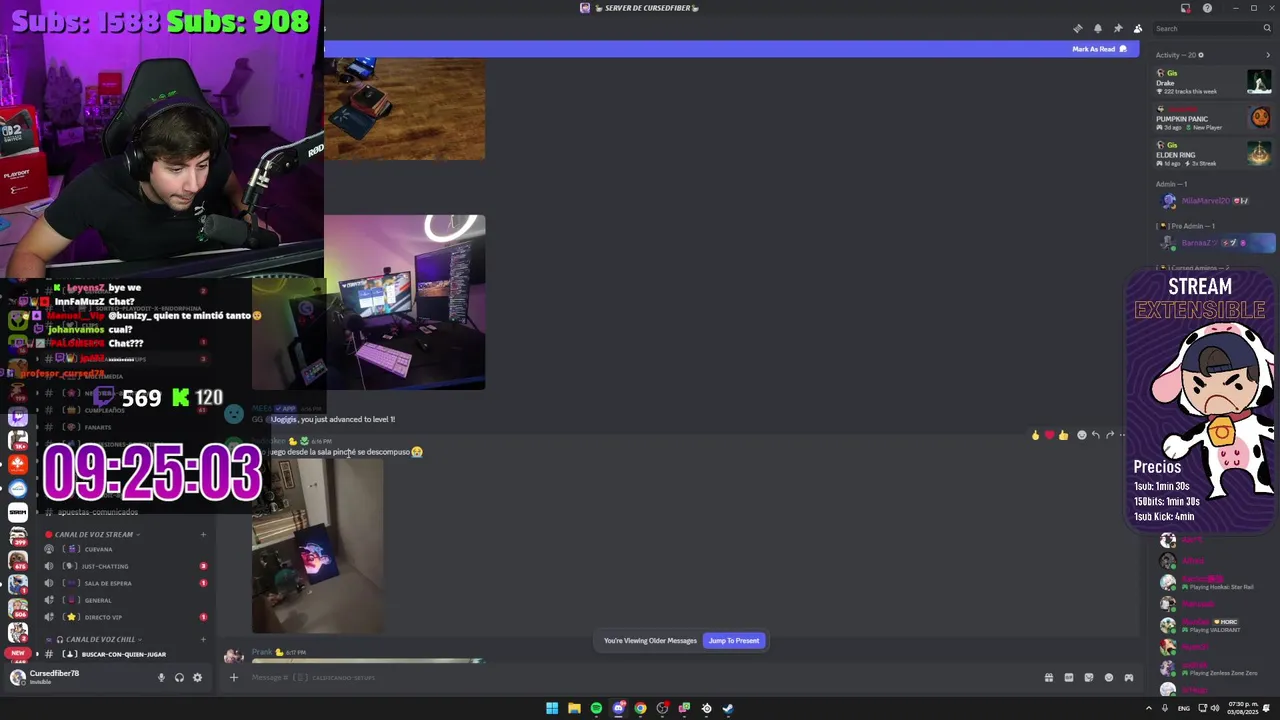1280x720 pixels.
Task: Click the NEW unread mentions pill
Action: pos(18,653)
